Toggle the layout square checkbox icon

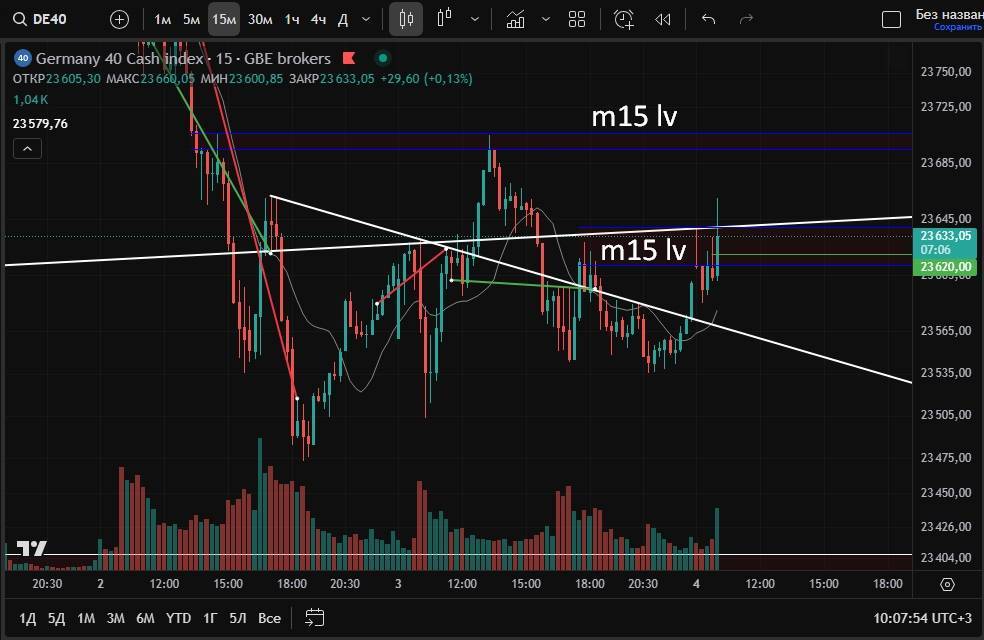890,19
